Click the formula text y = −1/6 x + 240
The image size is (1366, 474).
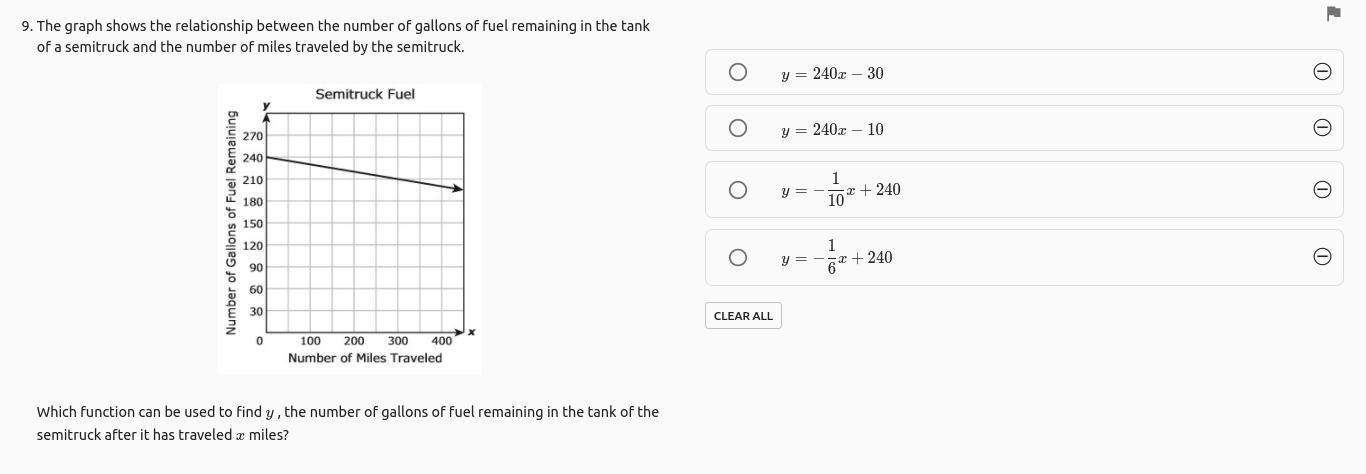click(x=836, y=258)
